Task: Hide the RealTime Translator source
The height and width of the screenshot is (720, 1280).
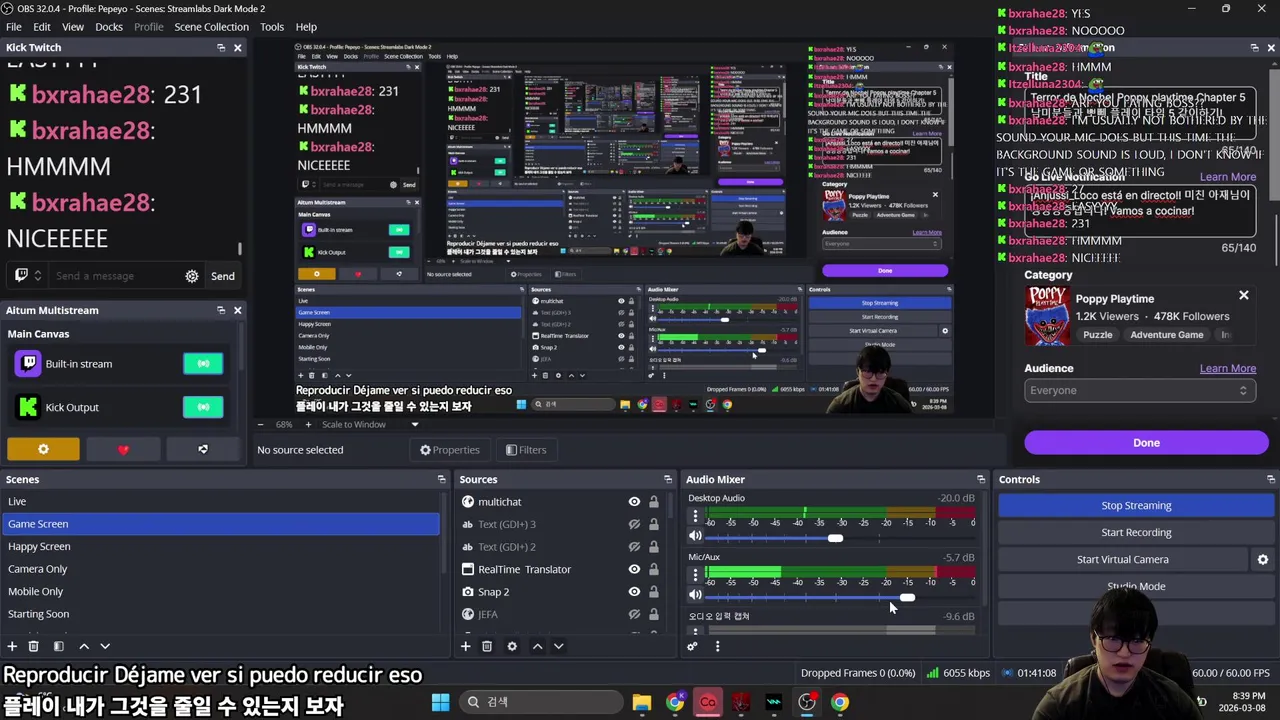Action: click(x=634, y=569)
